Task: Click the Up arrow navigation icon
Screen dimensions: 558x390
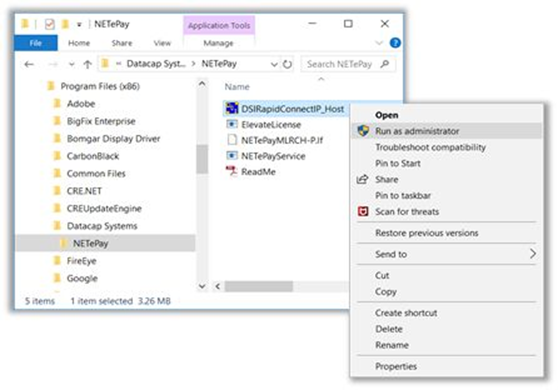Action: click(x=88, y=64)
